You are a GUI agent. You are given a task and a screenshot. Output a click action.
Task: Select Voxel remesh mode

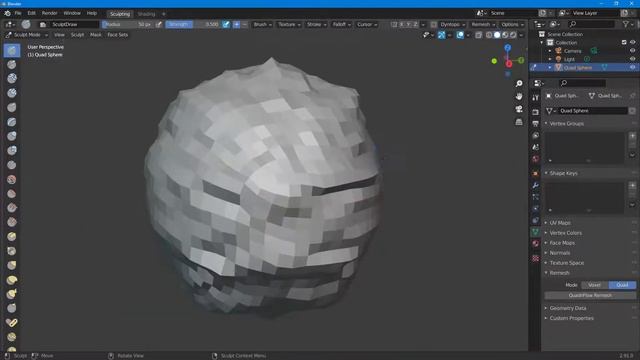click(594, 285)
